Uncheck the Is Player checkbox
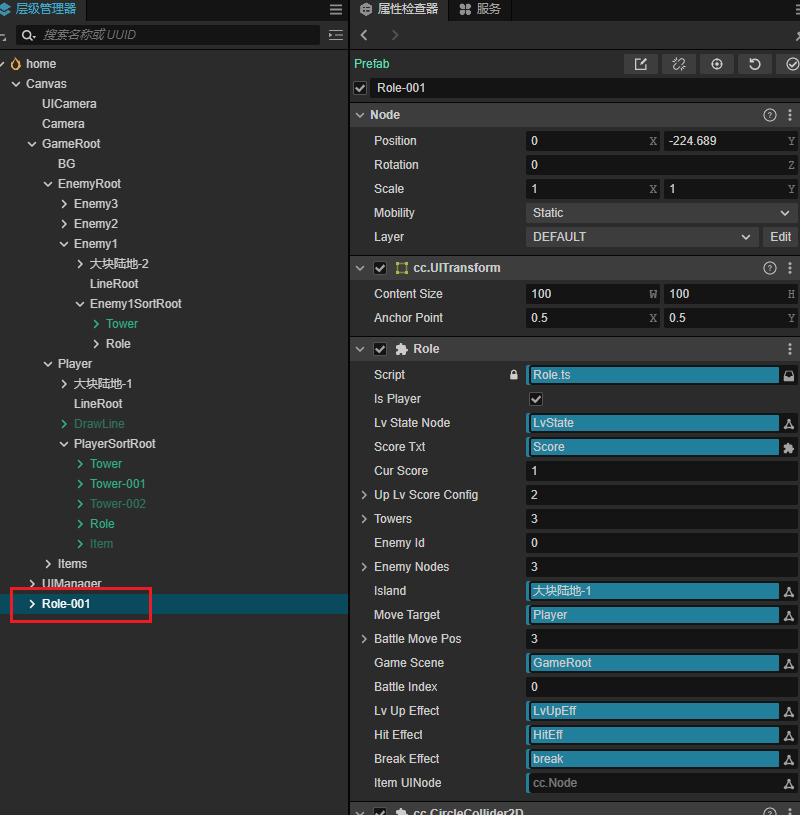 [536, 399]
